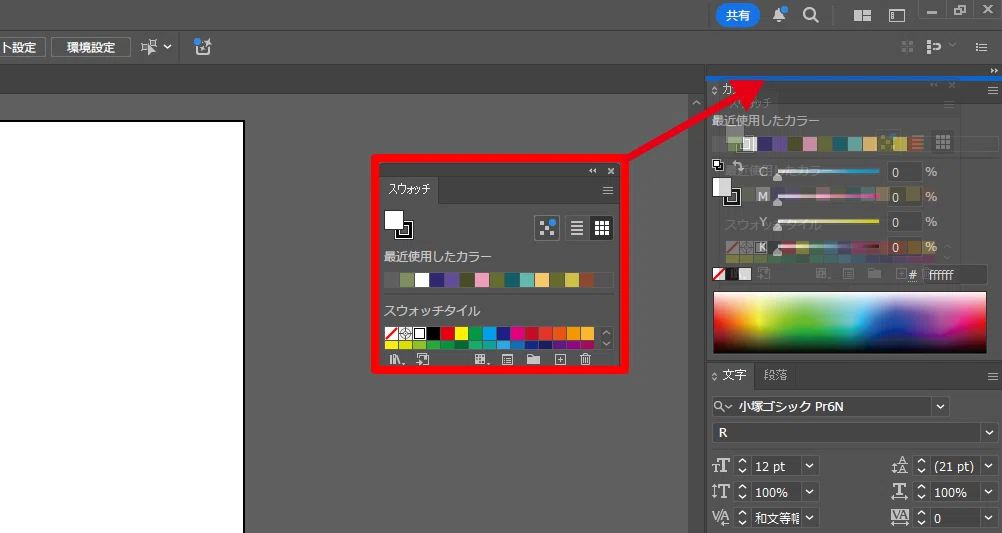Viewport: 1002px width, 533px height.
Task: Open the Show Swatch Kinds menu icon
Action: 482,360
